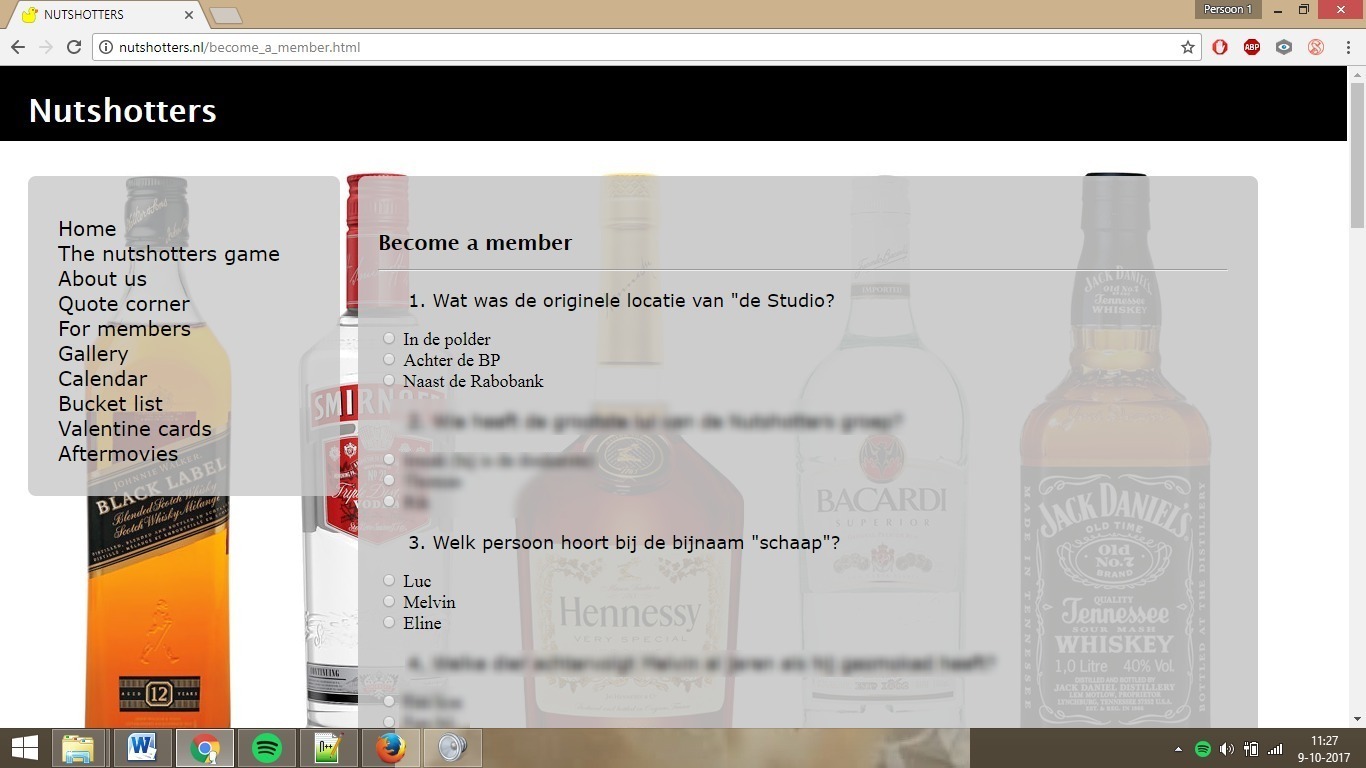
Task: Open the red hand AdBlock extension icon
Action: point(1220,47)
